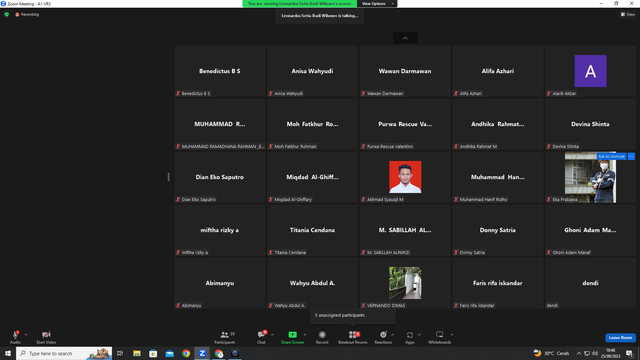Open the Windows Start menu
Image resolution: width=640 pixels, height=360 pixels.
click(x=8, y=353)
